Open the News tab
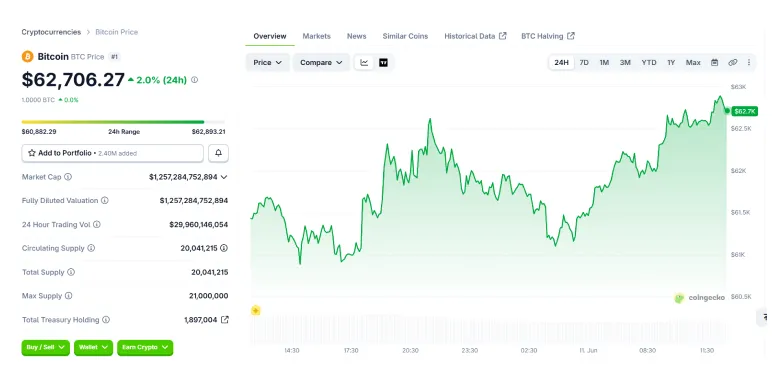The width and height of the screenshot is (783, 388). [x=357, y=36]
